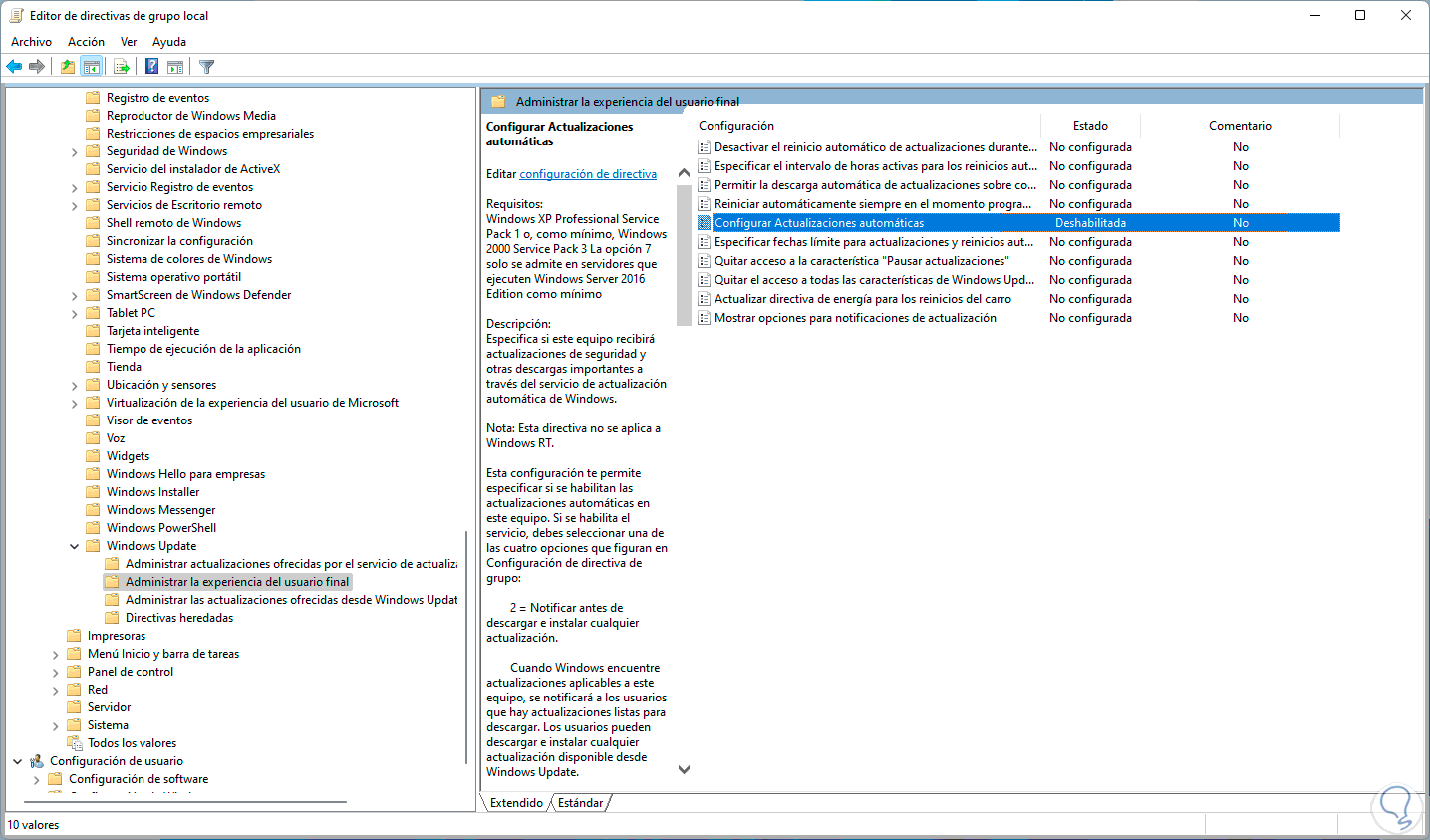Image resolution: width=1430 pixels, height=840 pixels.
Task: Click the policy icon beside Configurar Actualizaciones automáticas
Action: (x=705, y=223)
